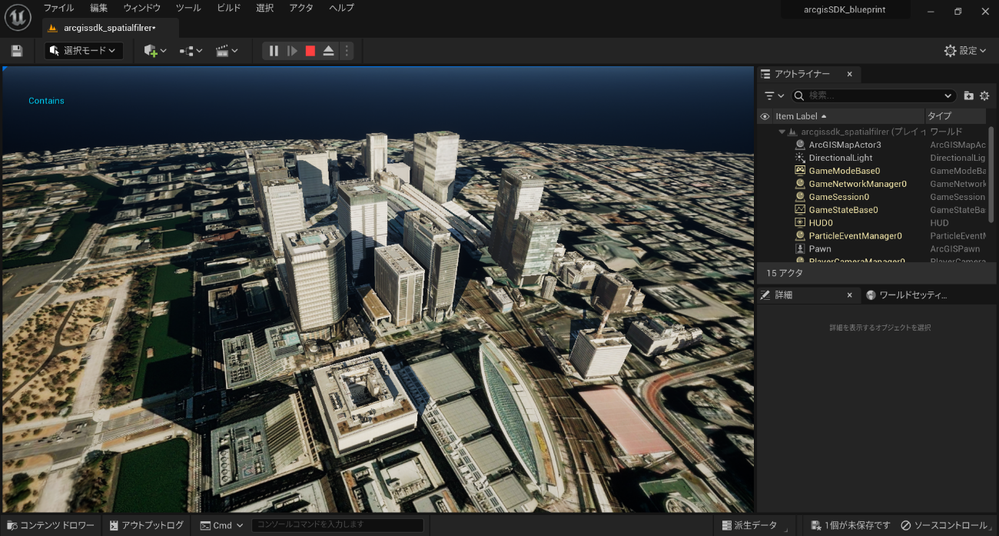Click the frame skip button
The image size is (999, 536).
click(292, 51)
